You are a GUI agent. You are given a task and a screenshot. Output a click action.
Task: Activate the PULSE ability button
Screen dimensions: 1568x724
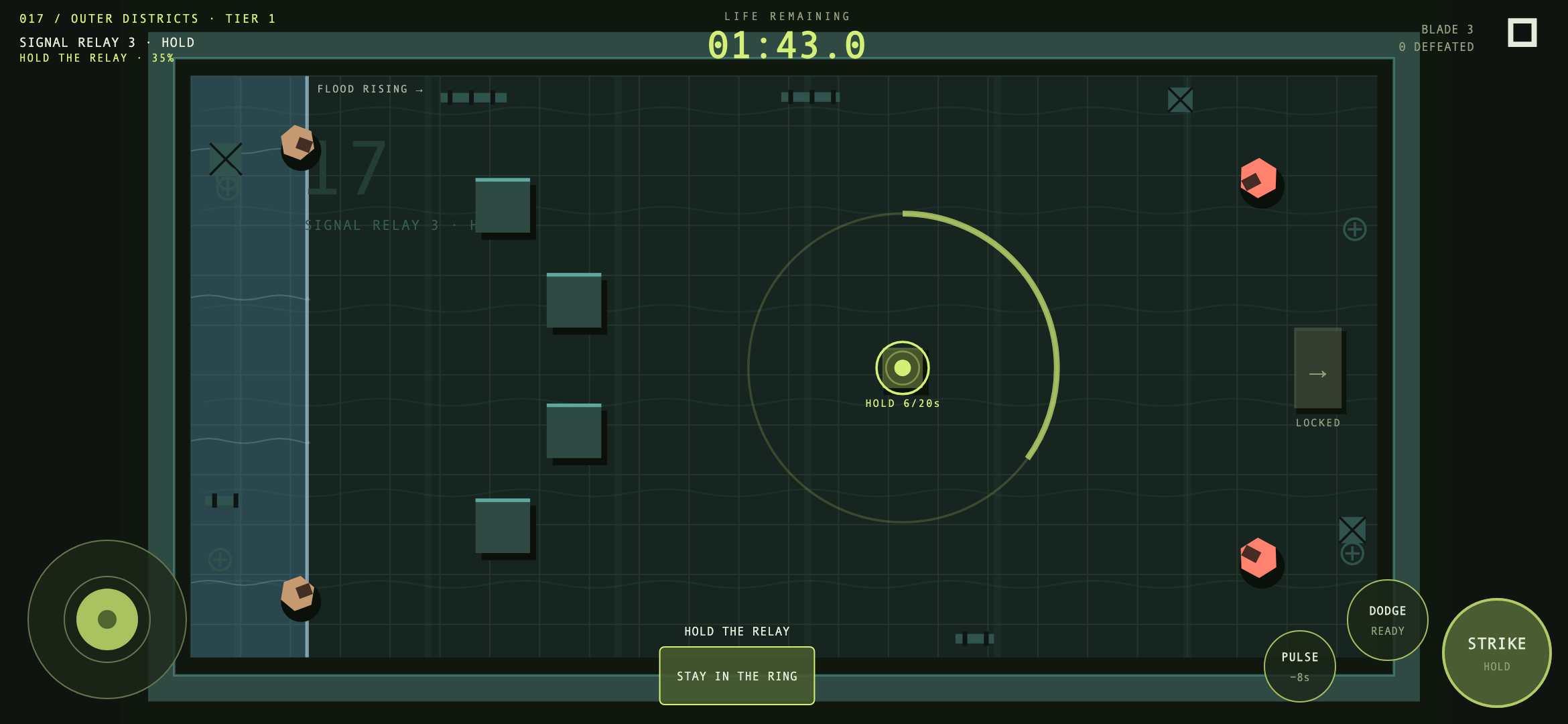[x=1299, y=666]
